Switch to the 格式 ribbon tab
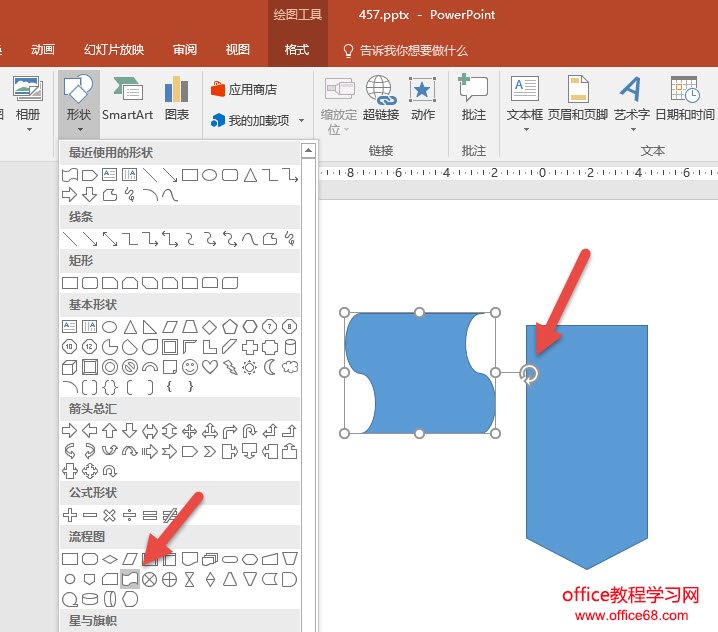718x632 pixels. coord(297,50)
